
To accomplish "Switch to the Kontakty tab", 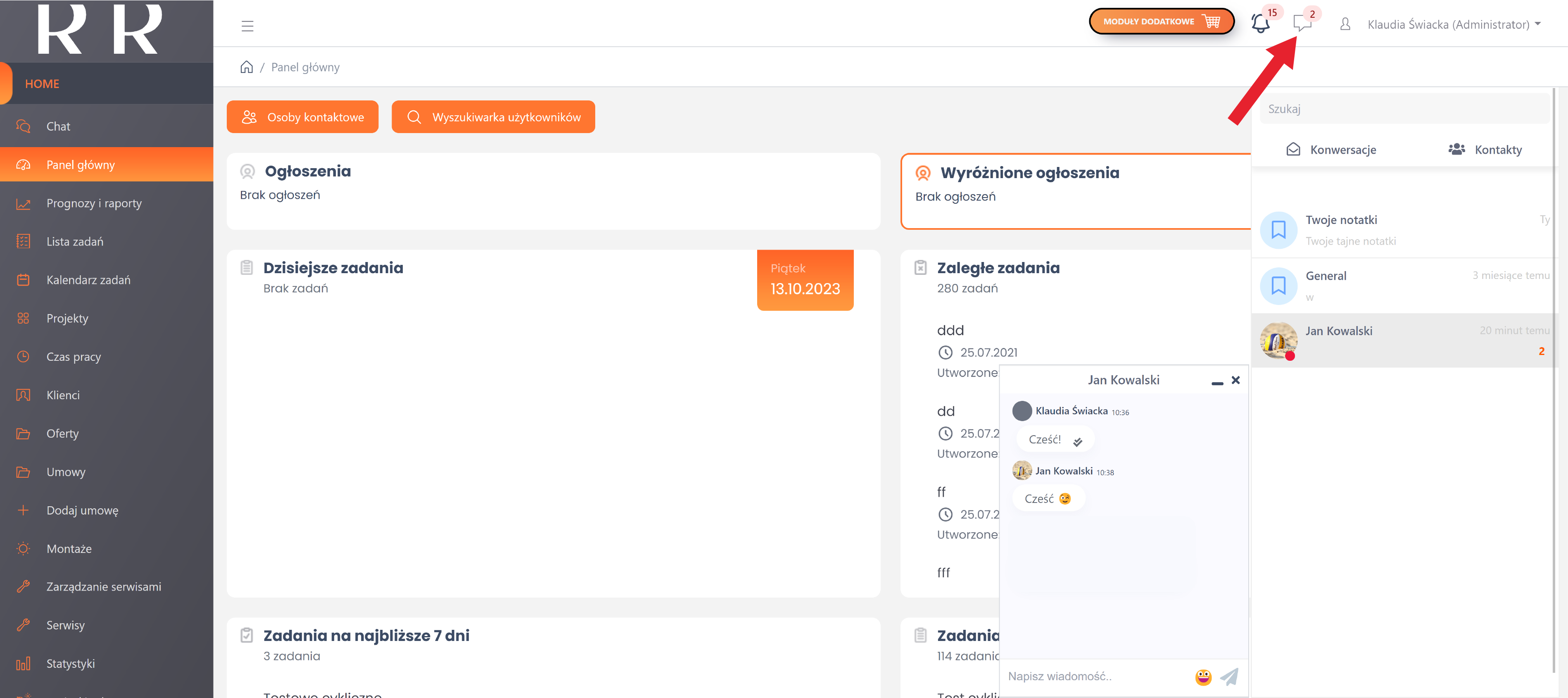I will [1485, 150].
